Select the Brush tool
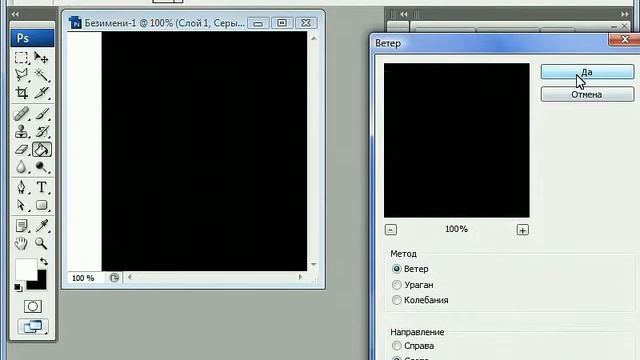This screenshot has height=360, width=640. (41, 114)
